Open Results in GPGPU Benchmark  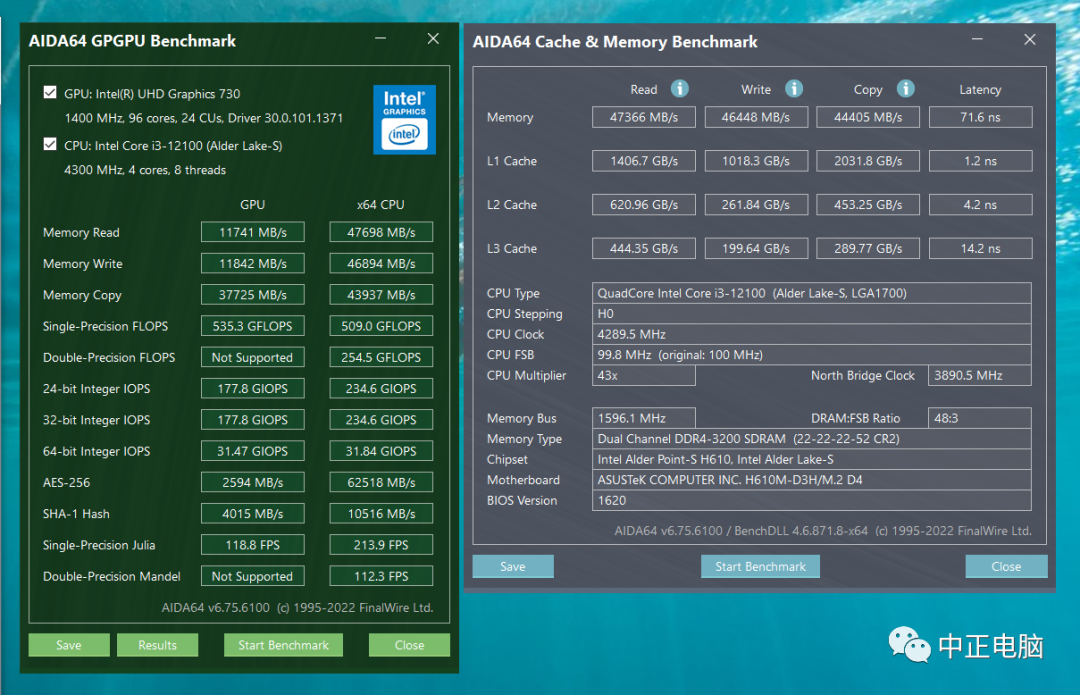[158, 645]
